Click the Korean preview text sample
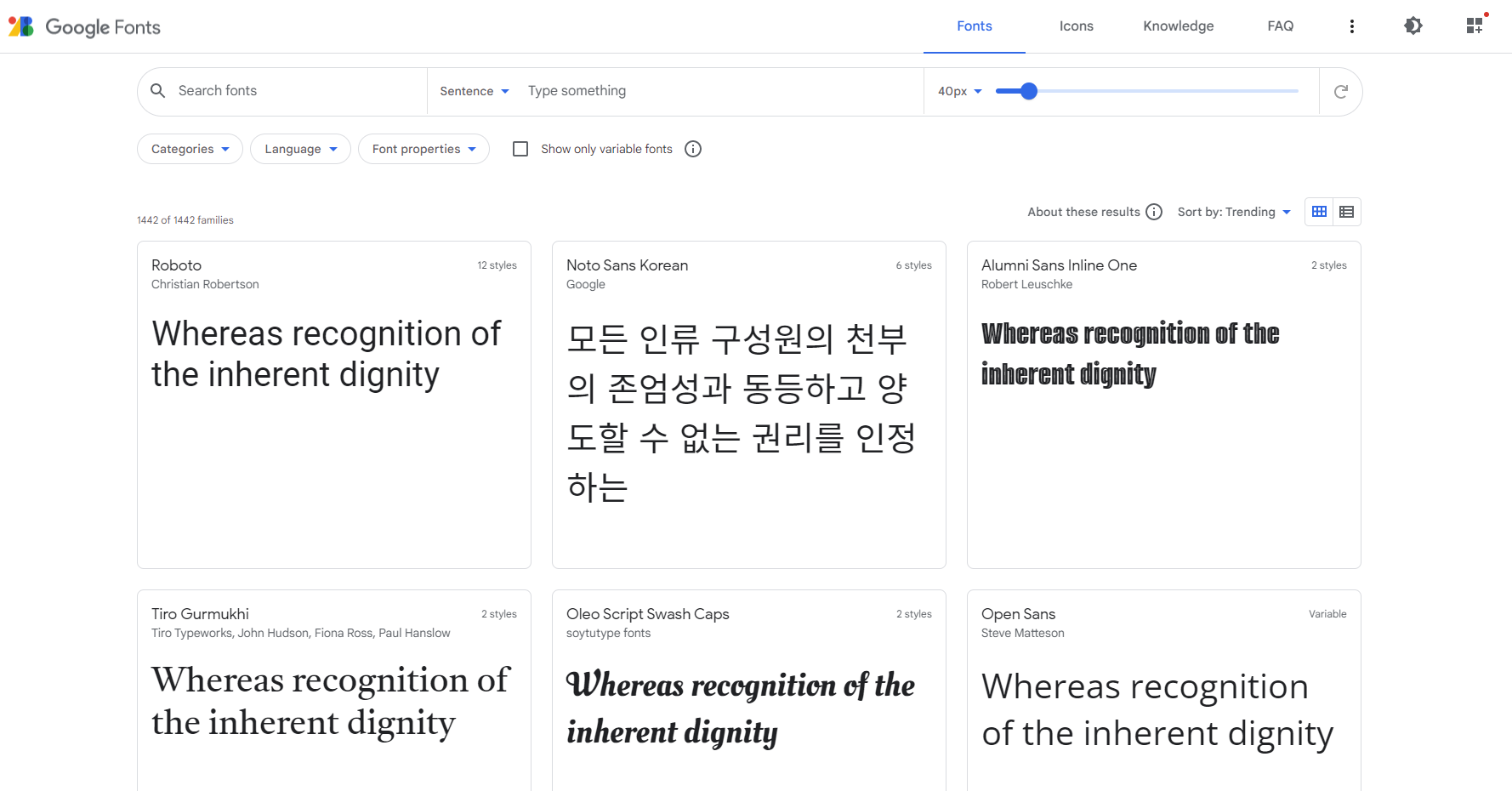 741,413
